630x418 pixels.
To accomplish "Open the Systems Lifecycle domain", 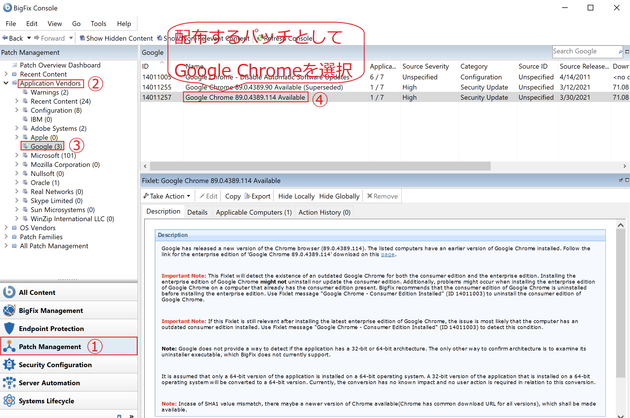I will coord(68,401).
